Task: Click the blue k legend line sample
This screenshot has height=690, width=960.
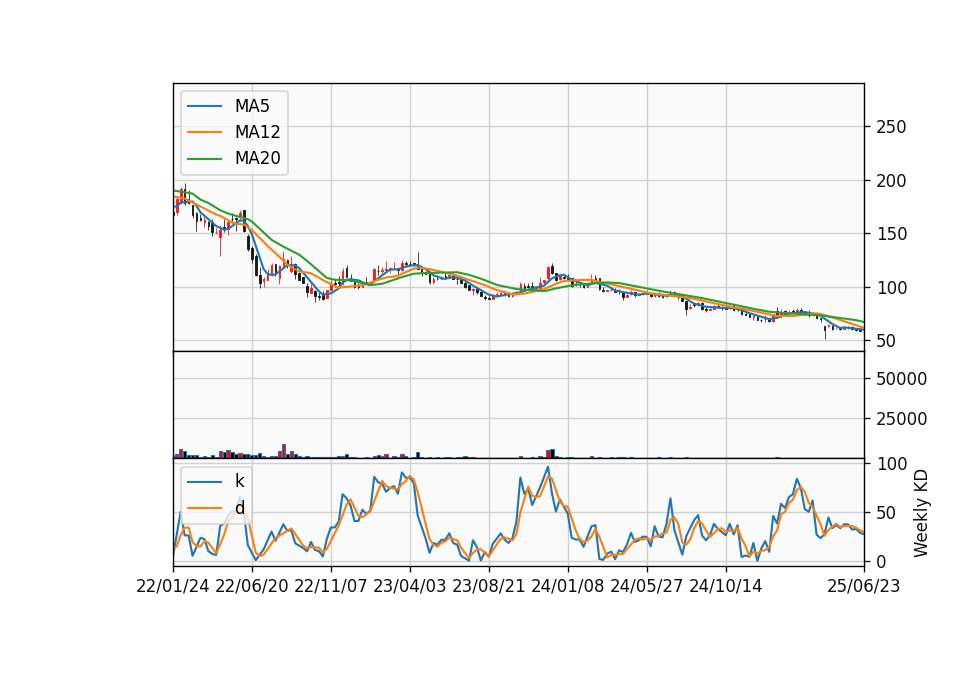Action: tap(204, 481)
